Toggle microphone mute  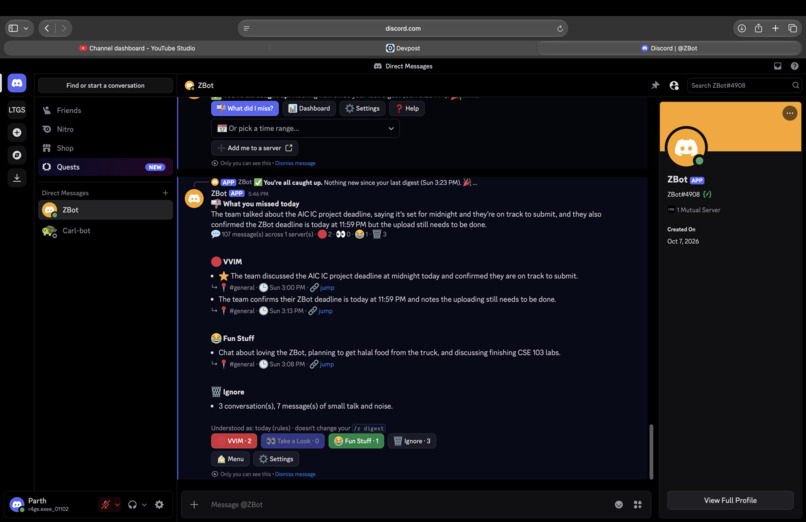click(x=105, y=505)
